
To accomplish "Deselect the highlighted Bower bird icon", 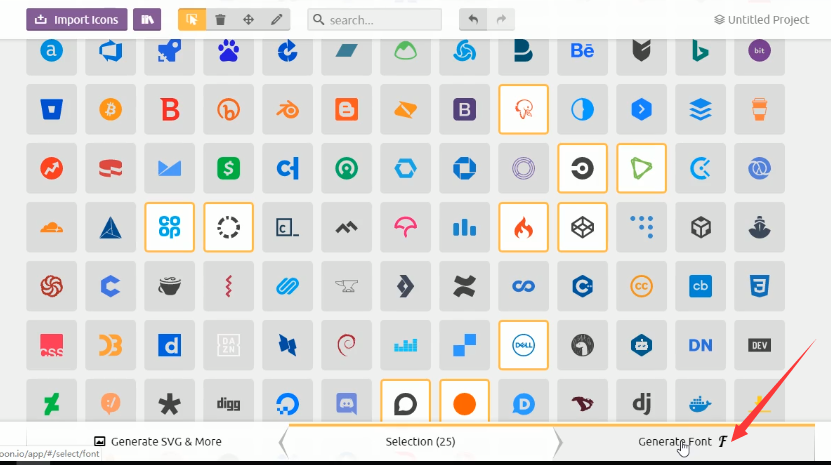I will [x=524, y=110].
